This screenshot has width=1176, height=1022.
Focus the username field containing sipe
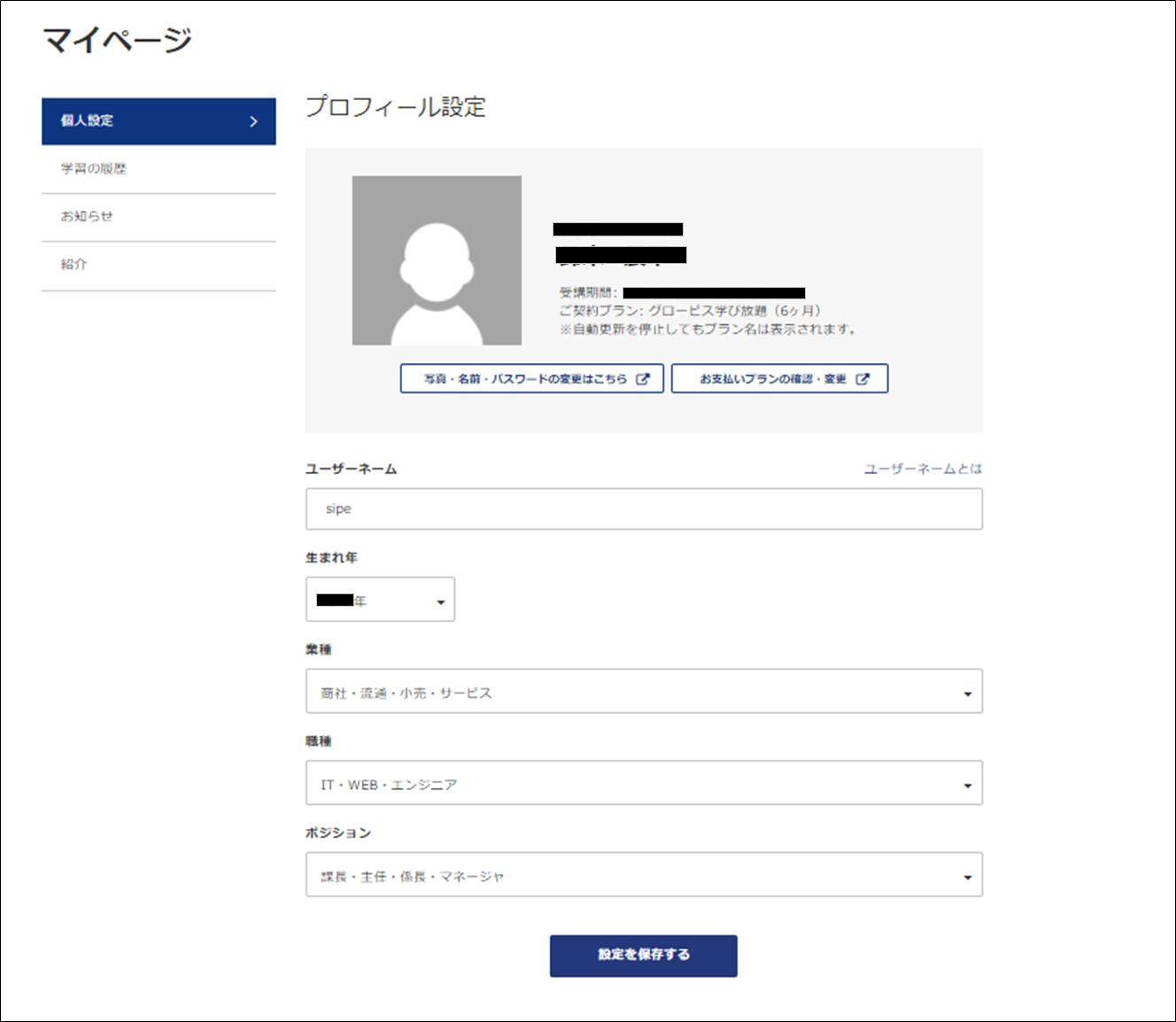(644, 509)
